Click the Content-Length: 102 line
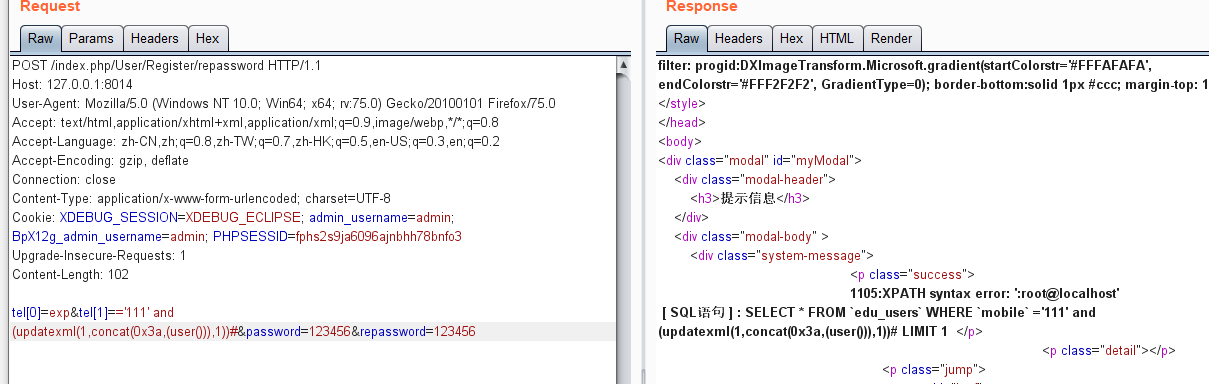 [x=70, y=274]
